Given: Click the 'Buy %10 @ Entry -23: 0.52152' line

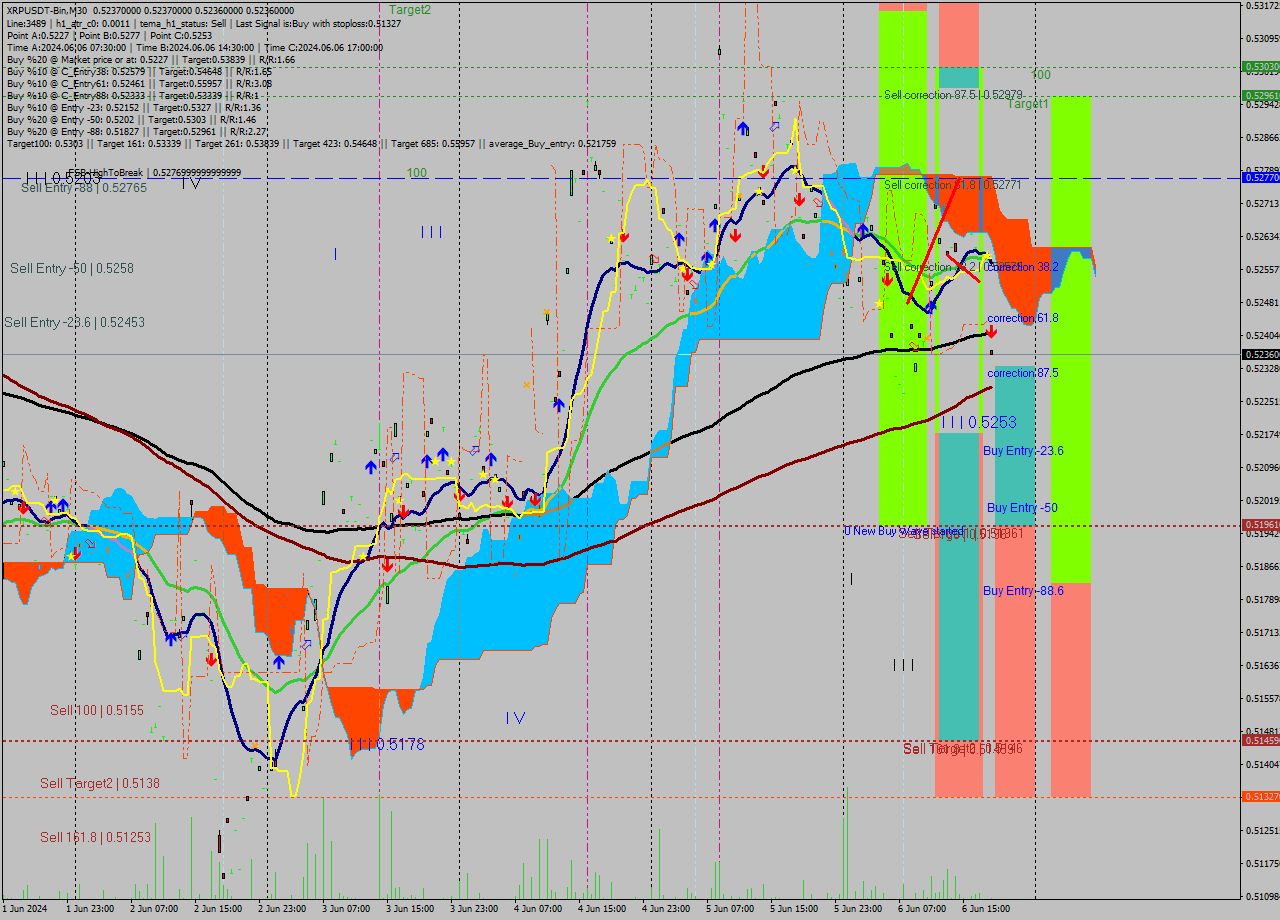Looking at the screenshot, I should pos(134,107).
